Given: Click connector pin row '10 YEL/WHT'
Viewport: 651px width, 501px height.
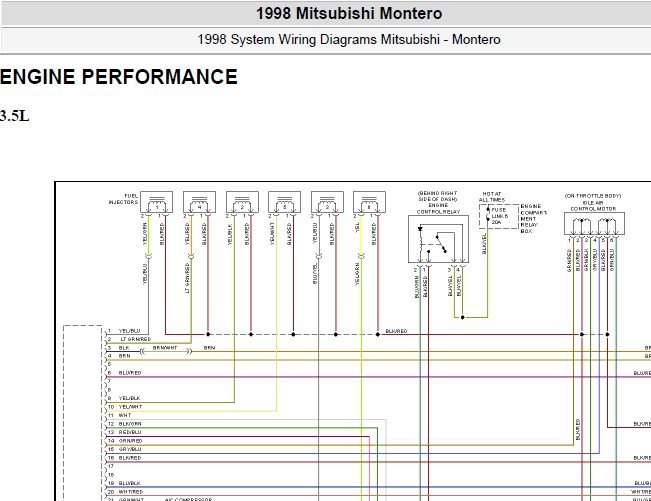Looking at the screenshot, I should [125, 407].
